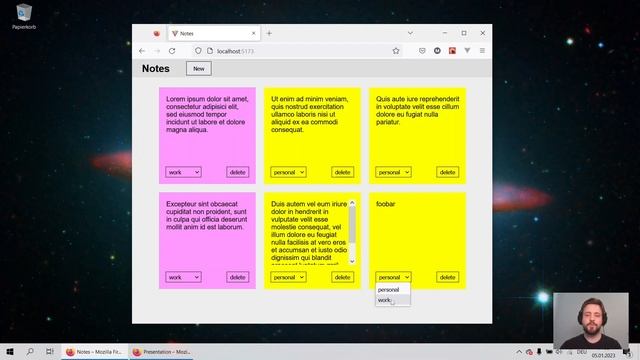Open category dropdown on Duis autem note
This screenshot has width=640, height=360.
(288, 277)
